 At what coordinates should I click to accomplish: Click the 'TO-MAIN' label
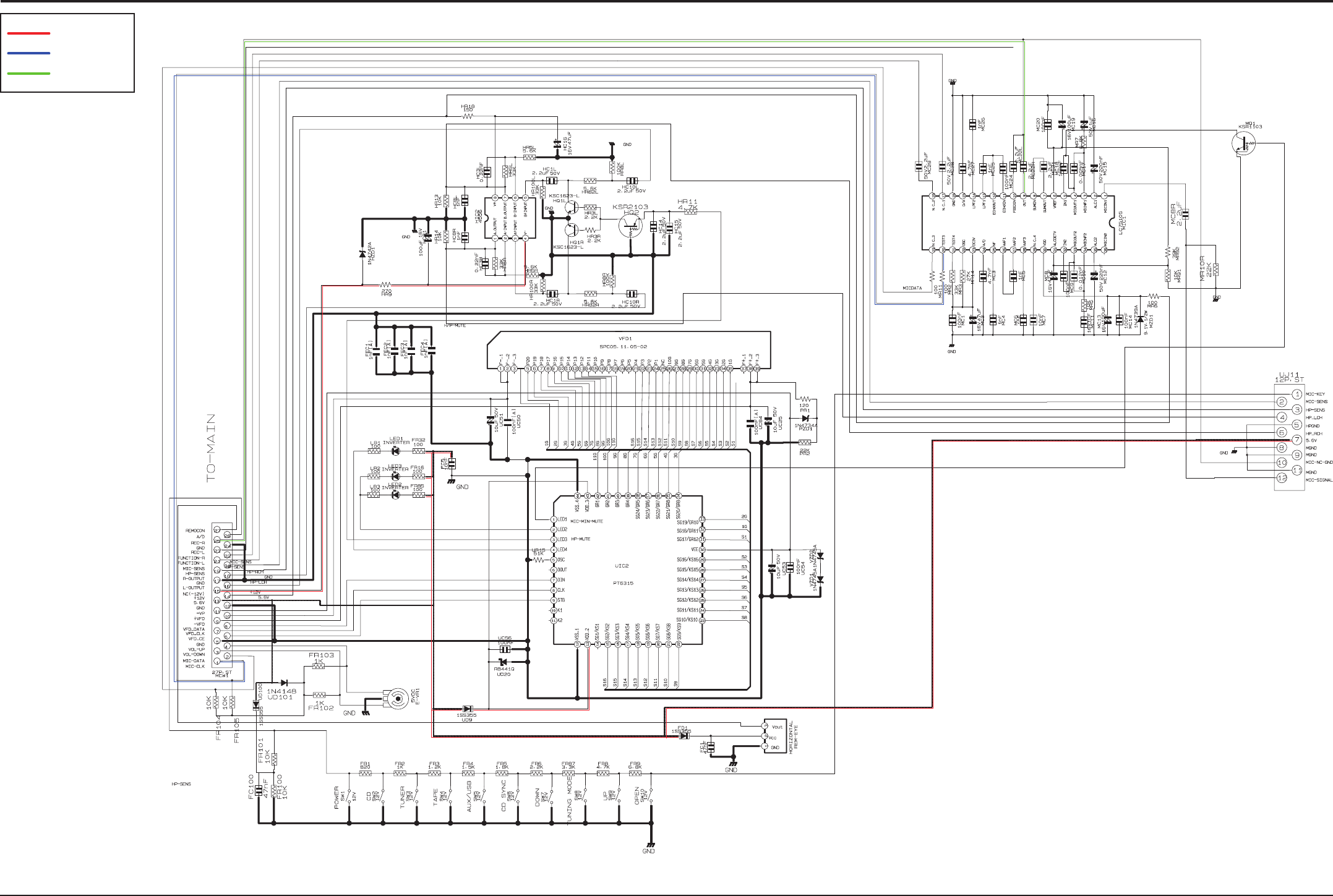click(x=211, y=448)
